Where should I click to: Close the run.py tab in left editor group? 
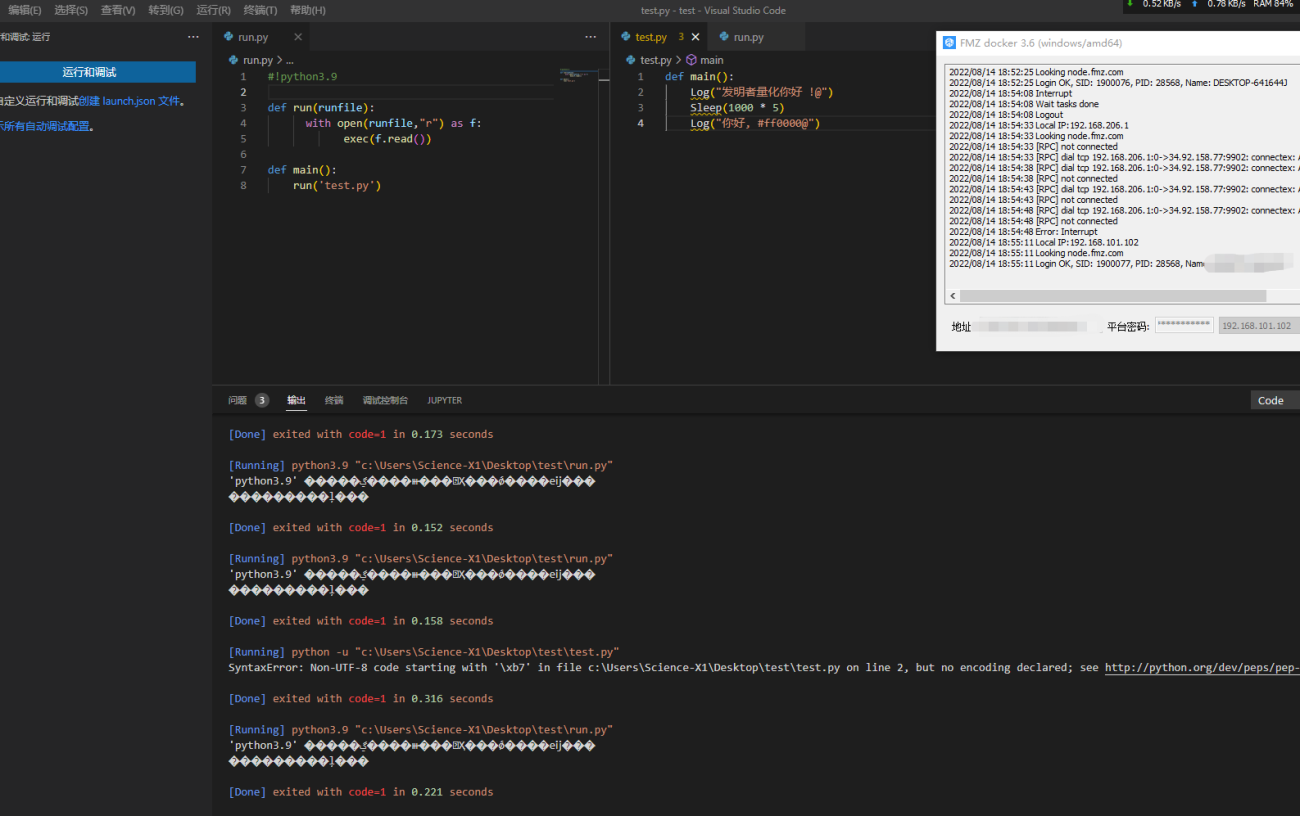click(x=297, y=37)
